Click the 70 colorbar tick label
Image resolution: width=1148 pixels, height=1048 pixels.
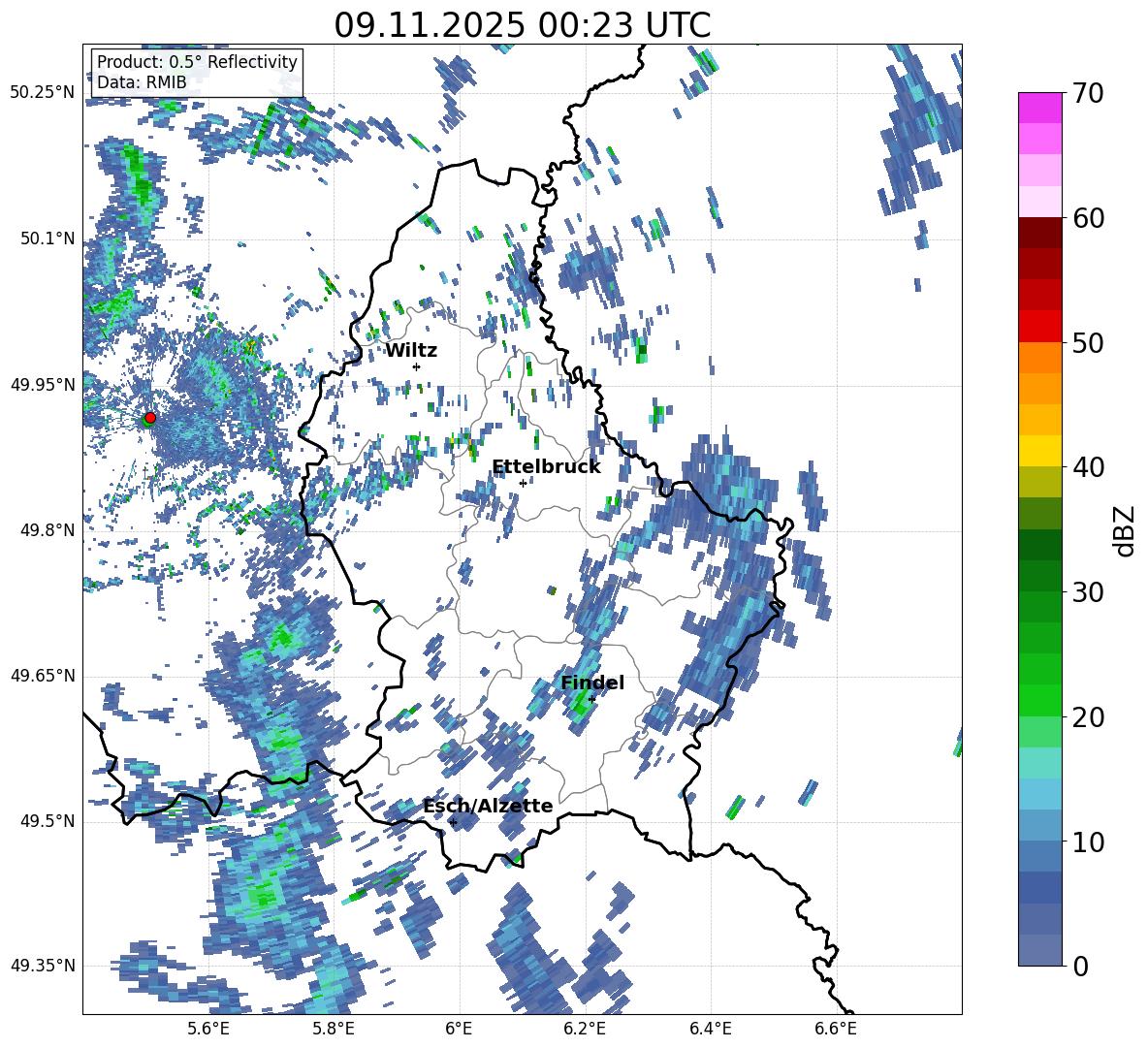1087,94
